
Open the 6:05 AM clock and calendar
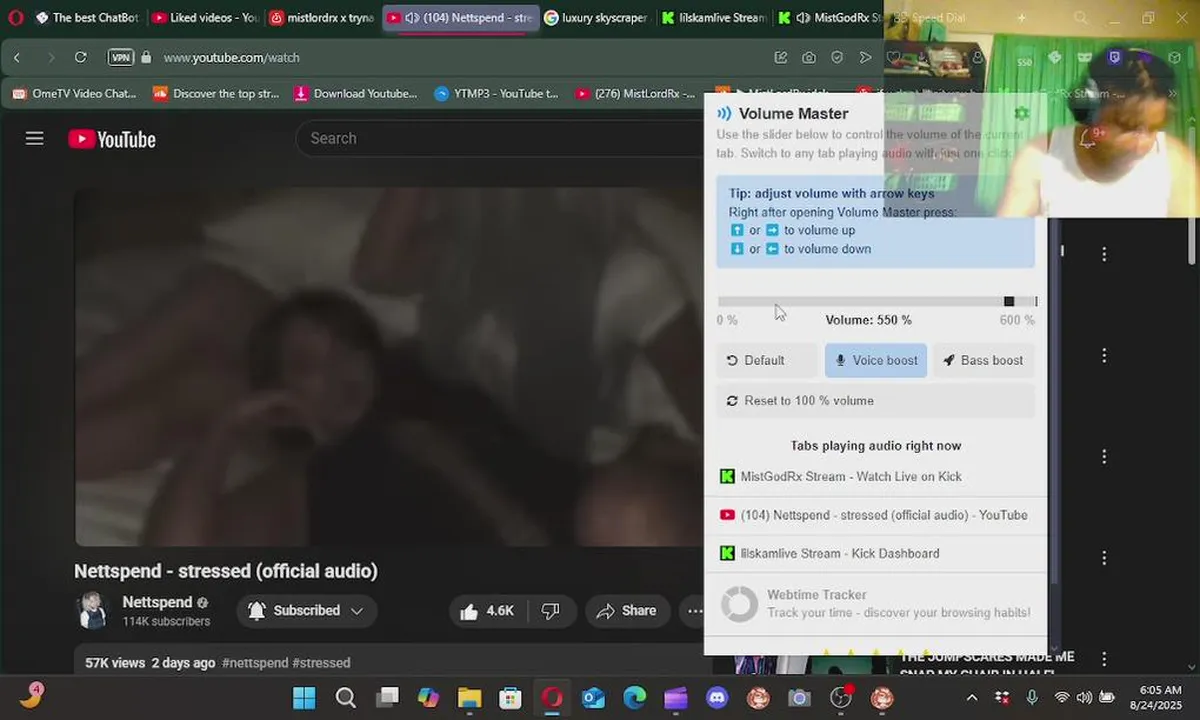(1159, 697)
